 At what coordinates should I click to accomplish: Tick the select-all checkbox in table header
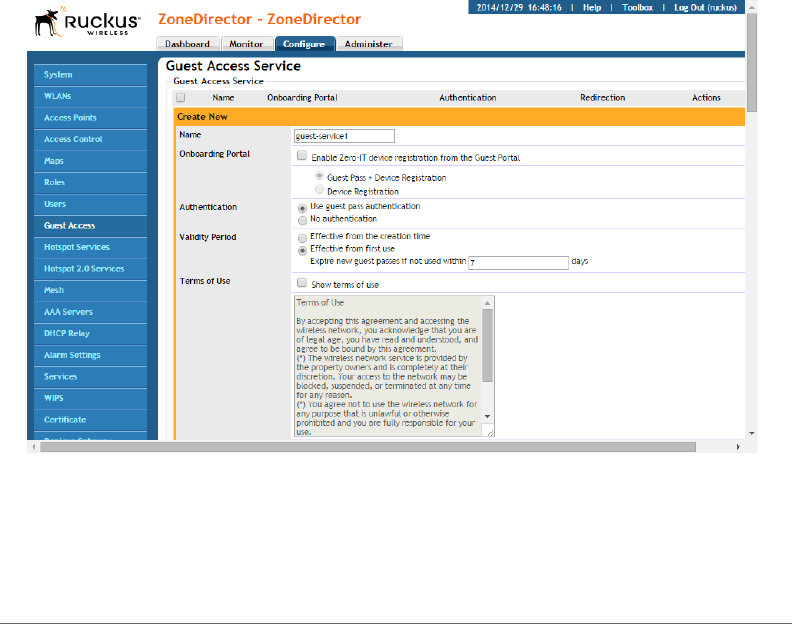click(x=180, y=98)
